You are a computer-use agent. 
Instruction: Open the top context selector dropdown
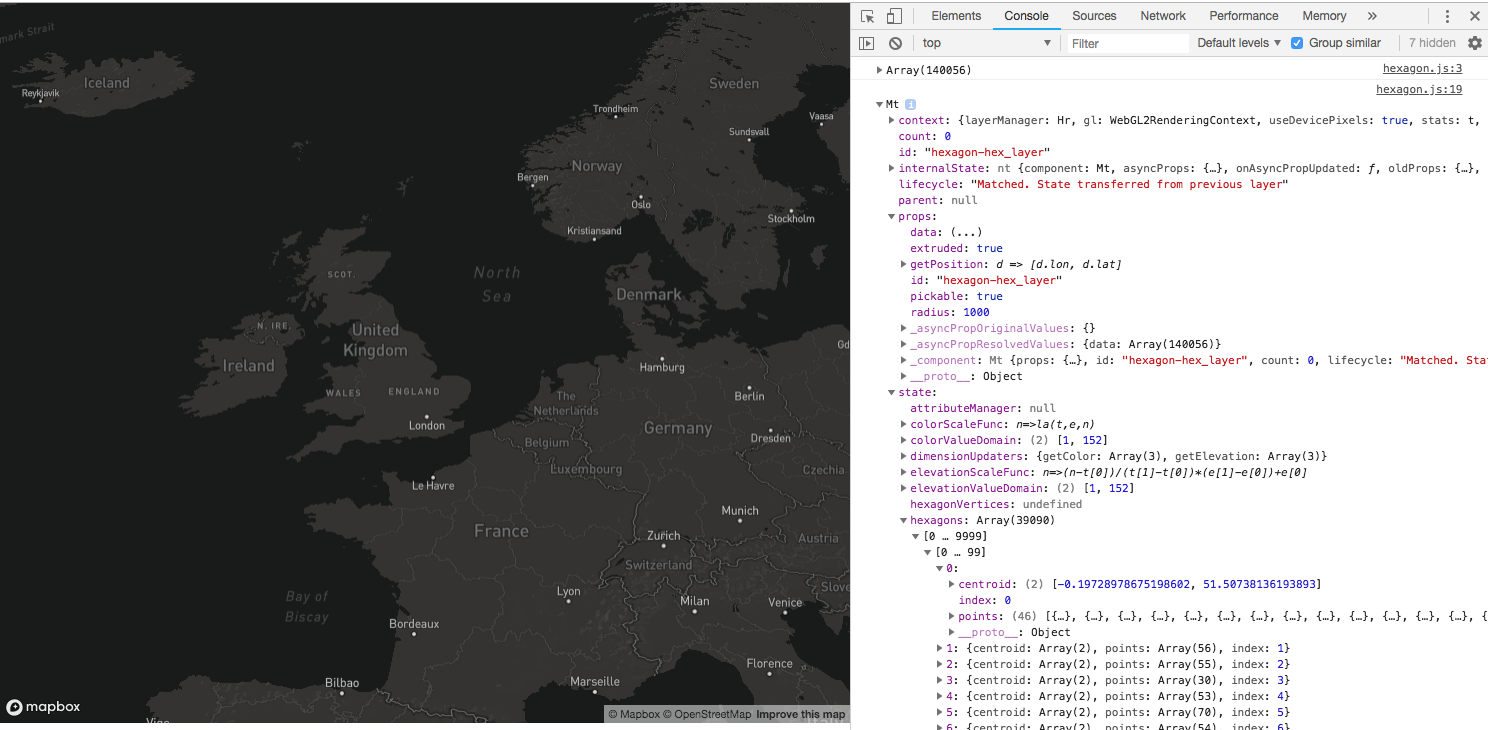987,43
